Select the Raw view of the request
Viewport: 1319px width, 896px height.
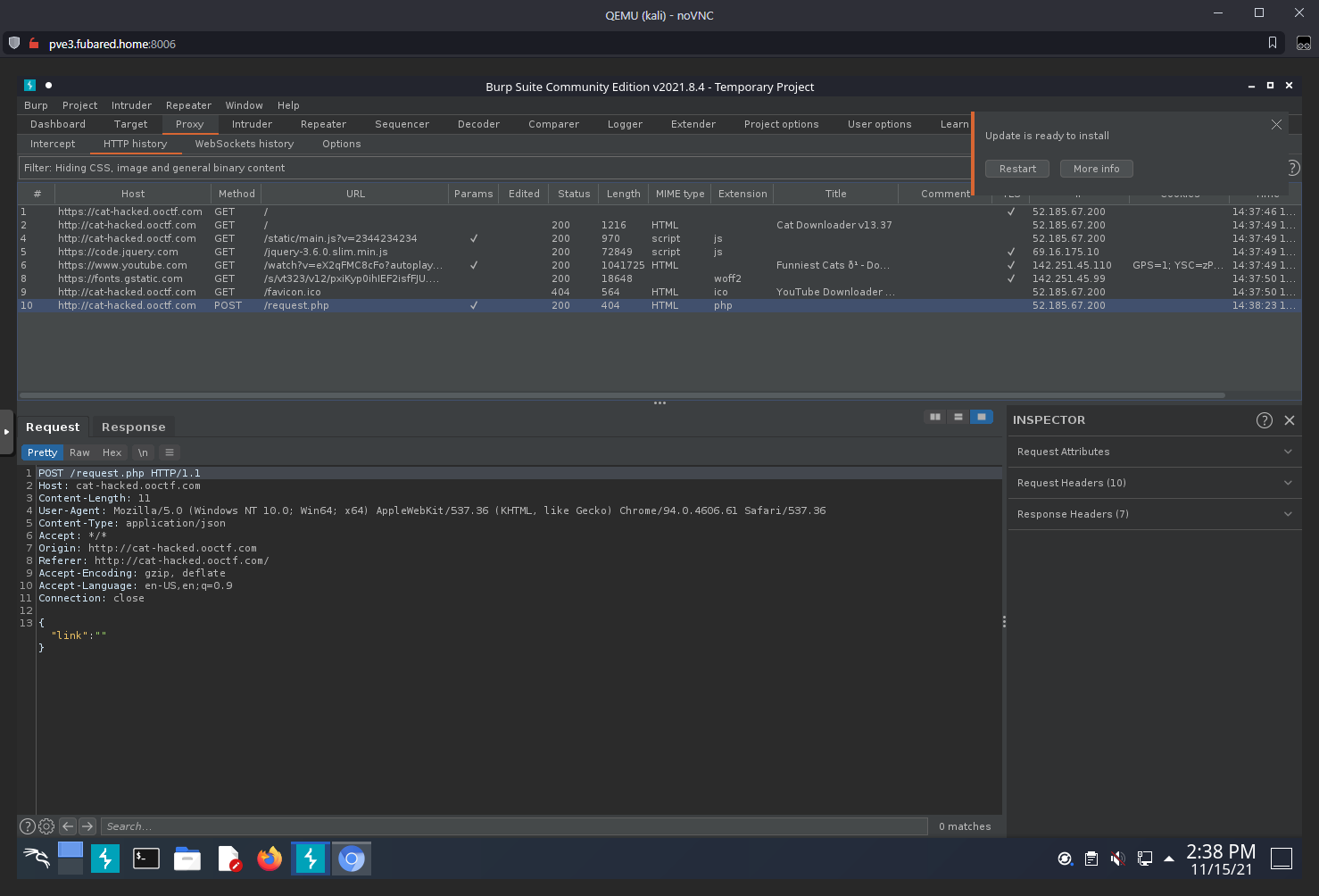(79, 452)
